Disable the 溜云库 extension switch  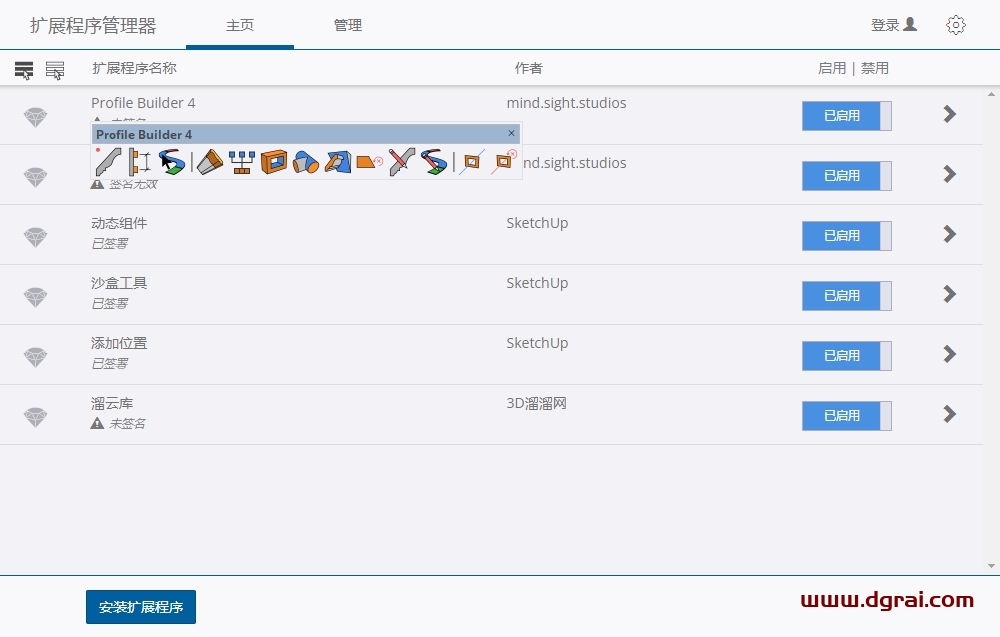pos(846,415)
